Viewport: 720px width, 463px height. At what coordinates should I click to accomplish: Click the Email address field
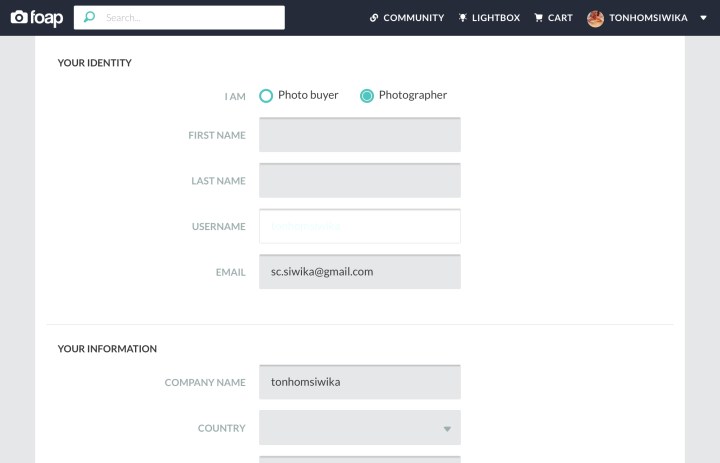point(360,272)
